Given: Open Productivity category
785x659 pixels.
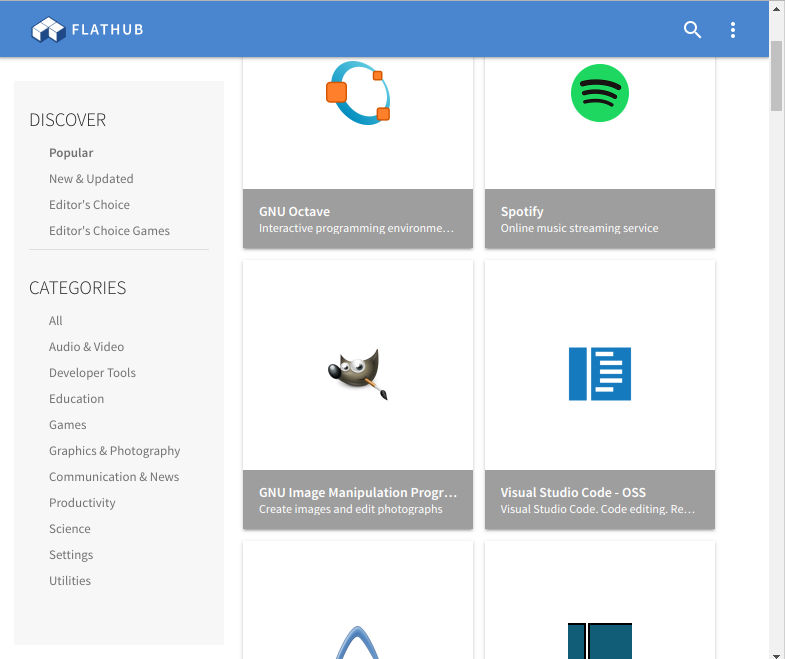Looking at the screenshot, I should pos(82,503).
